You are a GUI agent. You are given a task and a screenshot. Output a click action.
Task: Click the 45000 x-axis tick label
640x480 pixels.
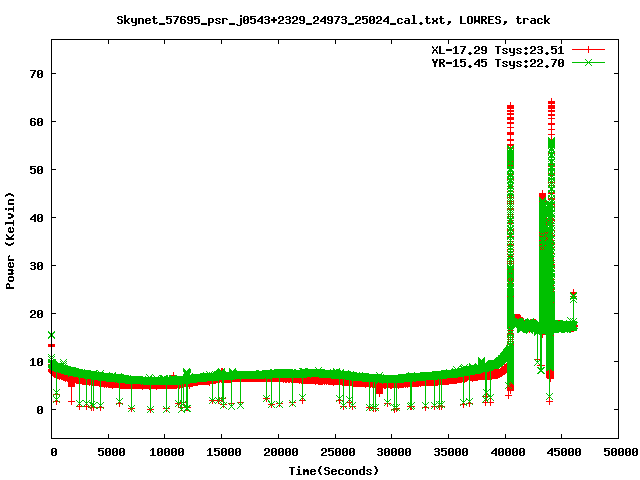coord(564,452)
